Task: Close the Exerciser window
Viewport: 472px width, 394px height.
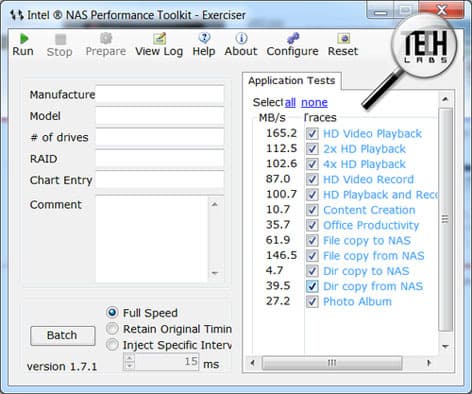Action: tap(442, 10)
